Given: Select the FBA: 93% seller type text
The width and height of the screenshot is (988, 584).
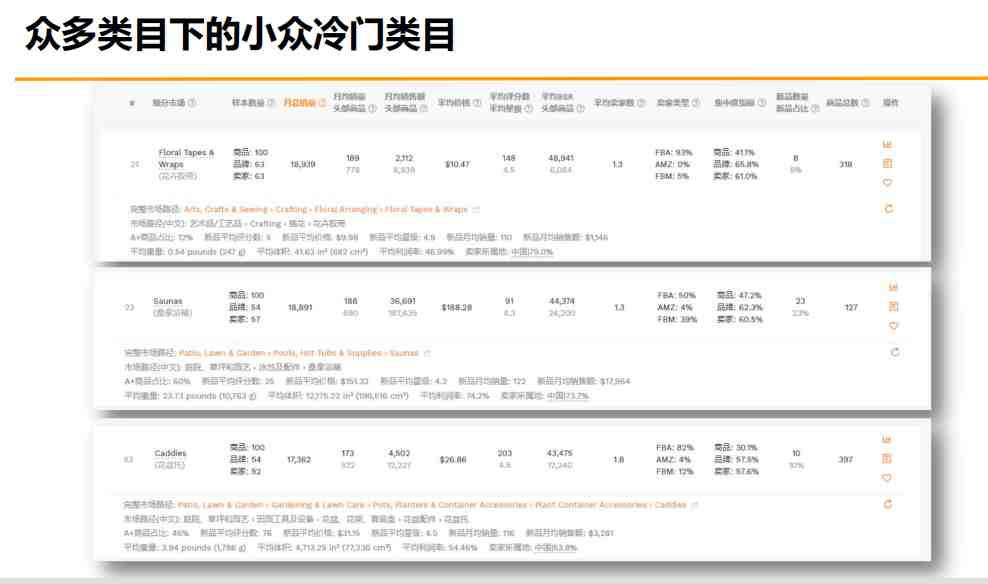Looking at the screenshot, I should pyautogui.click(x=674, y=152).
